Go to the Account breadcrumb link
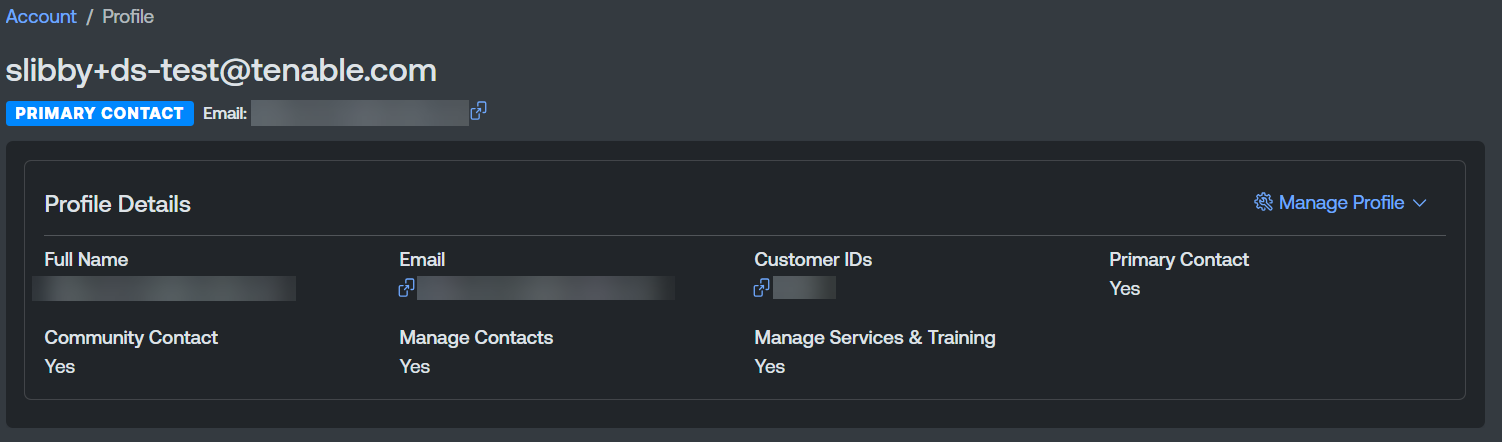This screenshot has width=1502, height=442. [41, 17]
